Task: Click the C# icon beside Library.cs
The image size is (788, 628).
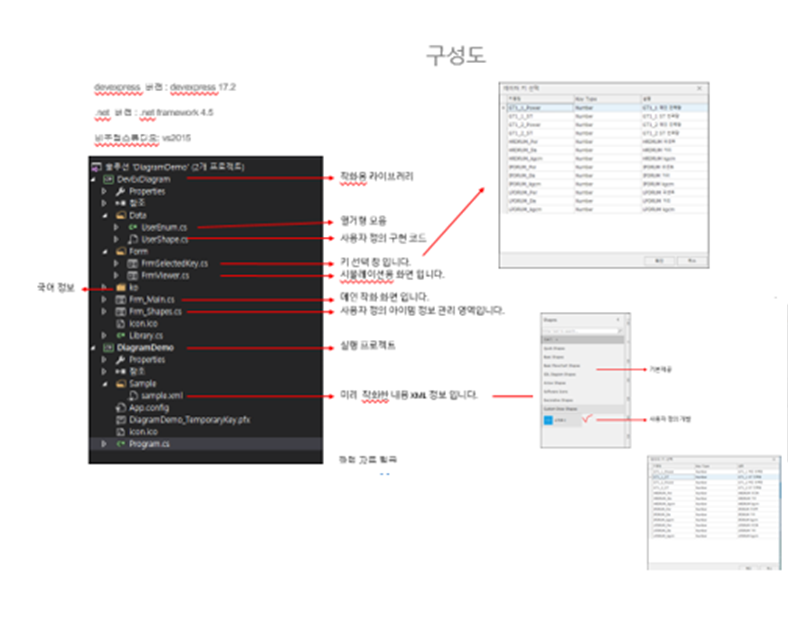Action: click(x=121, y=336)
